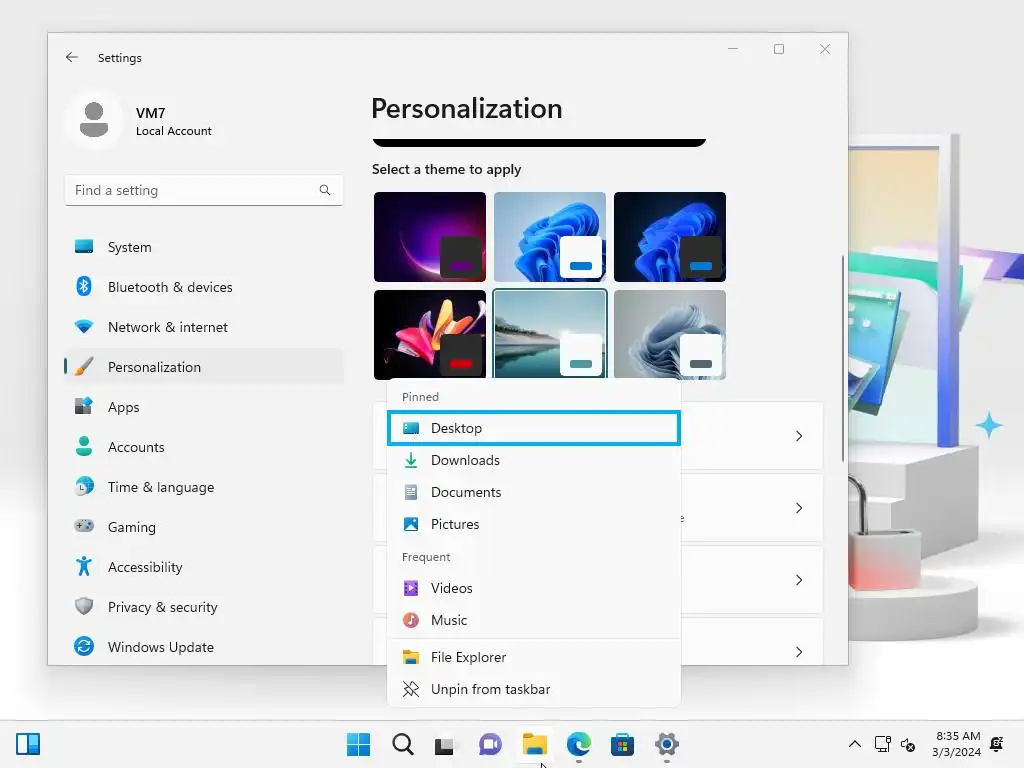The height and width of the screenshot is (768, 1024).
Task: Expand the first settings row chevron
Action: (799, 436)
